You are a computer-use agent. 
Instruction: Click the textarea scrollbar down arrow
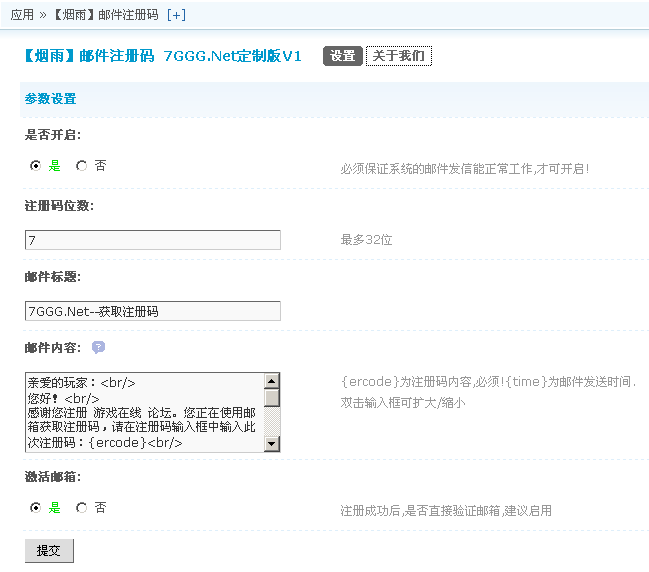pyautogui.click(x=272, y=444)
